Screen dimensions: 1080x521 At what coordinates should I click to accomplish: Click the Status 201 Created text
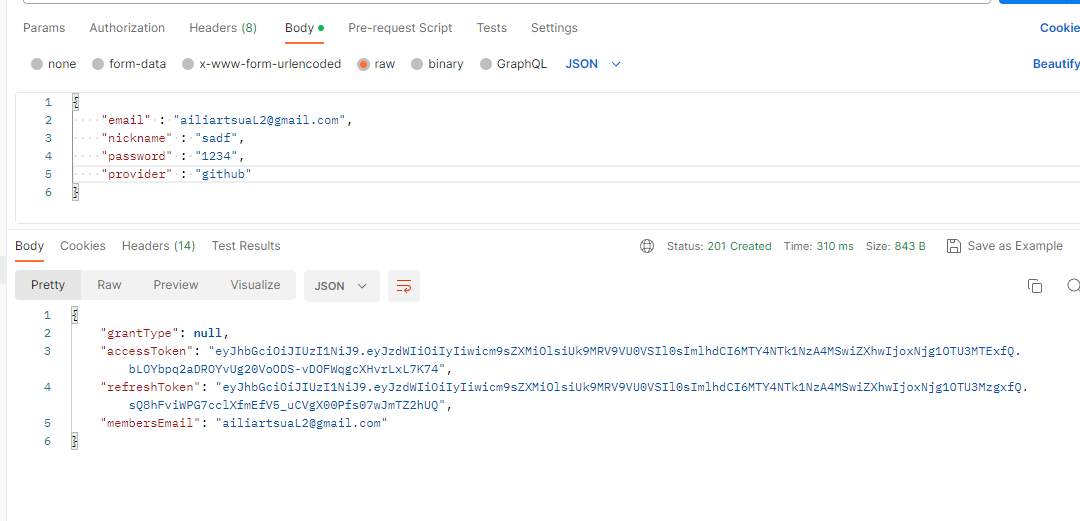click(x=719, y=246)
